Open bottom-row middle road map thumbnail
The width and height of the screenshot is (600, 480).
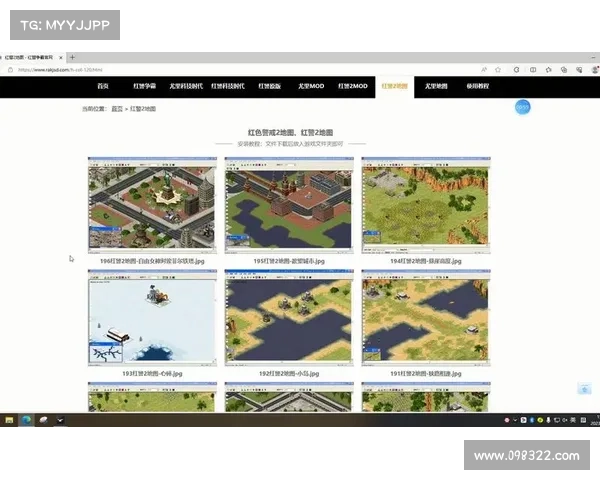coord(289,397)
